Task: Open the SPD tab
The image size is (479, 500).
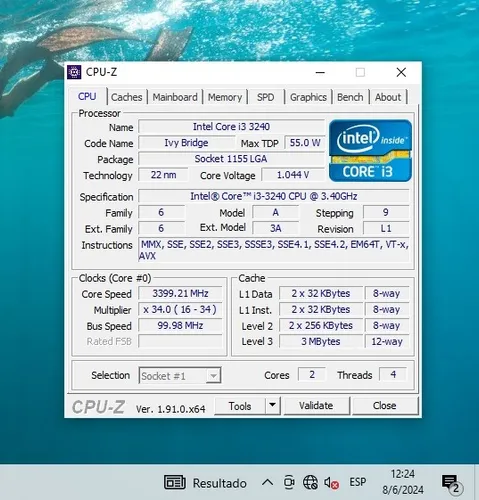Action: point(266,97)
